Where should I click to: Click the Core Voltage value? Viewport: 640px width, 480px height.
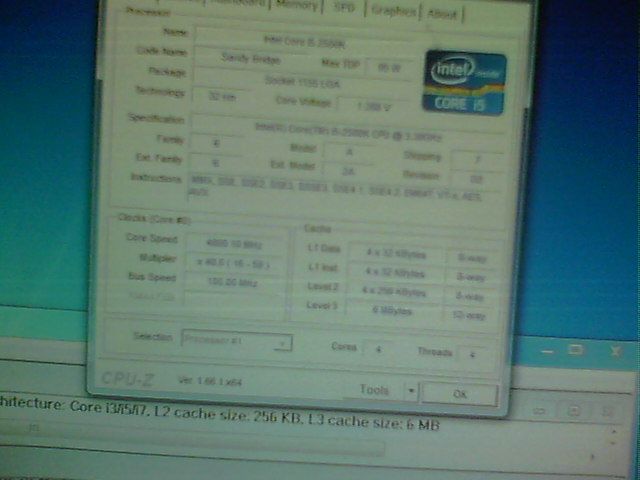click(374, 107)
